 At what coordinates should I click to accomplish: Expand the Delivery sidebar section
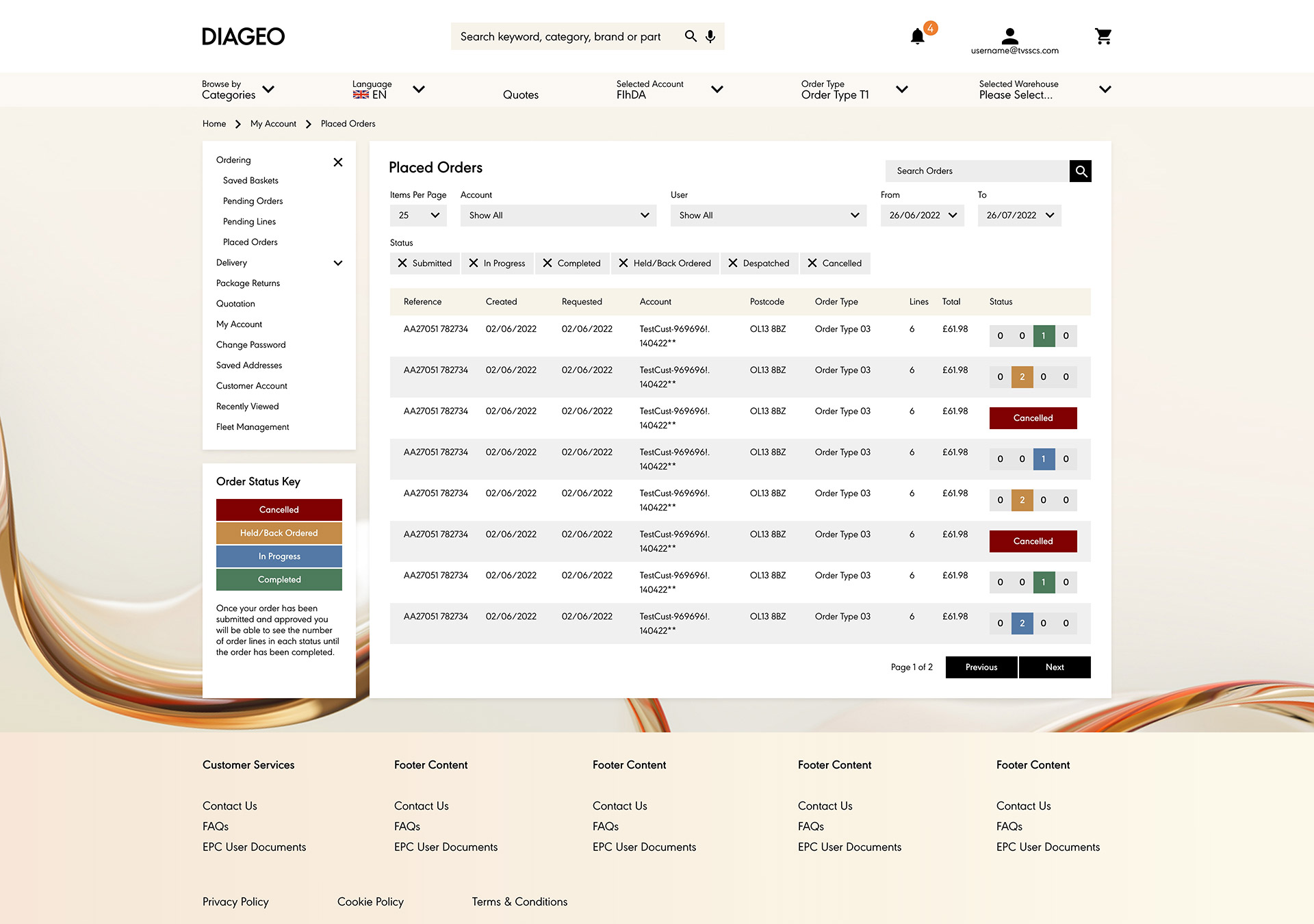337,263
